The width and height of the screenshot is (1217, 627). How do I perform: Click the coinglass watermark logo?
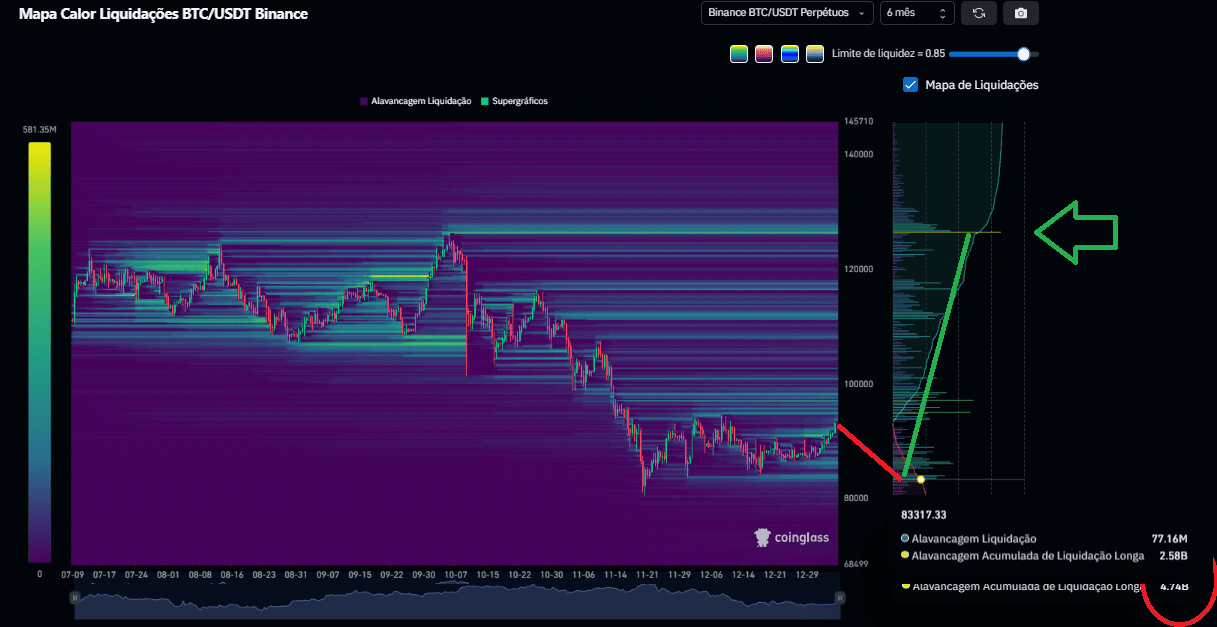791,537
